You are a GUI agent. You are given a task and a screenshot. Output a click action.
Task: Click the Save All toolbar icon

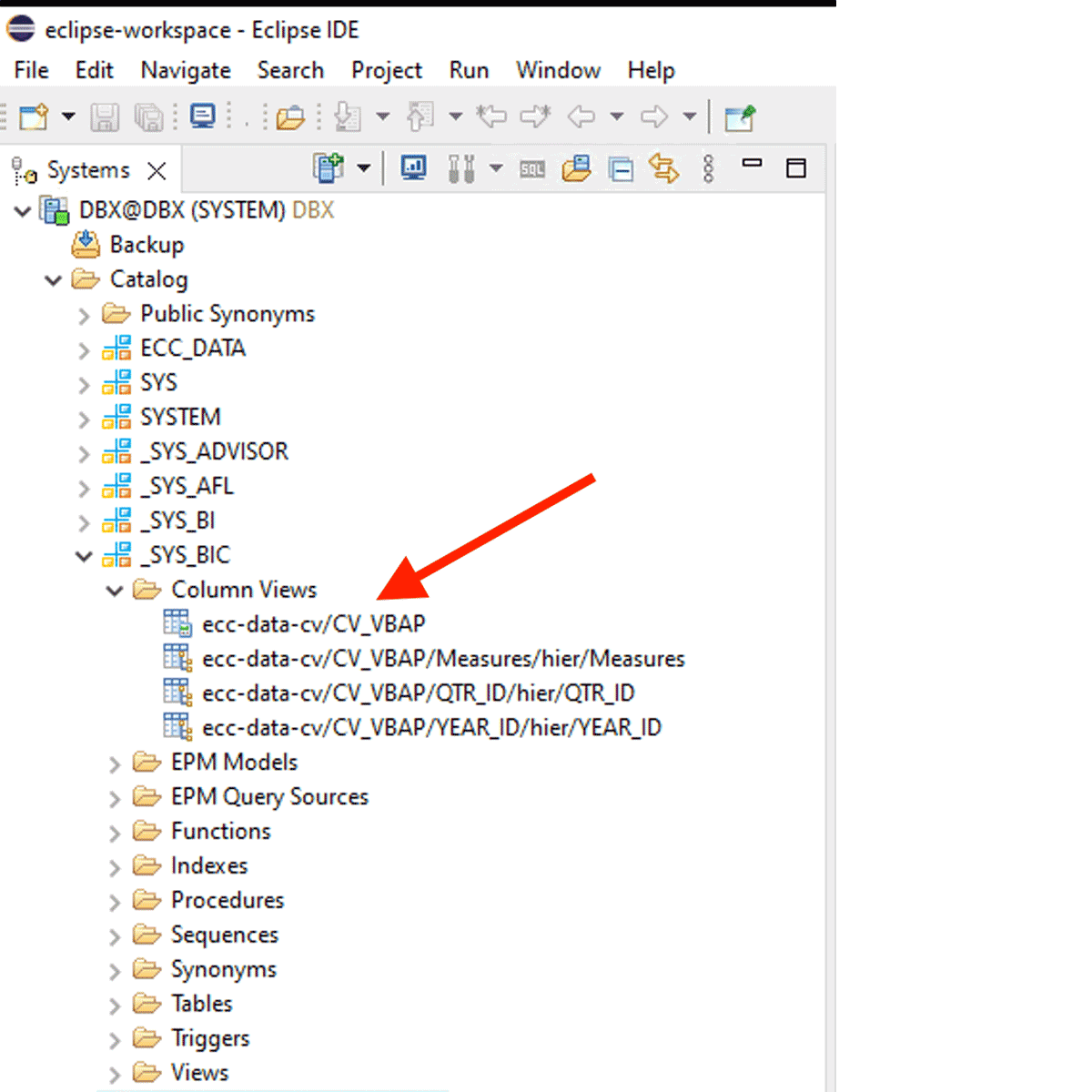148,116
